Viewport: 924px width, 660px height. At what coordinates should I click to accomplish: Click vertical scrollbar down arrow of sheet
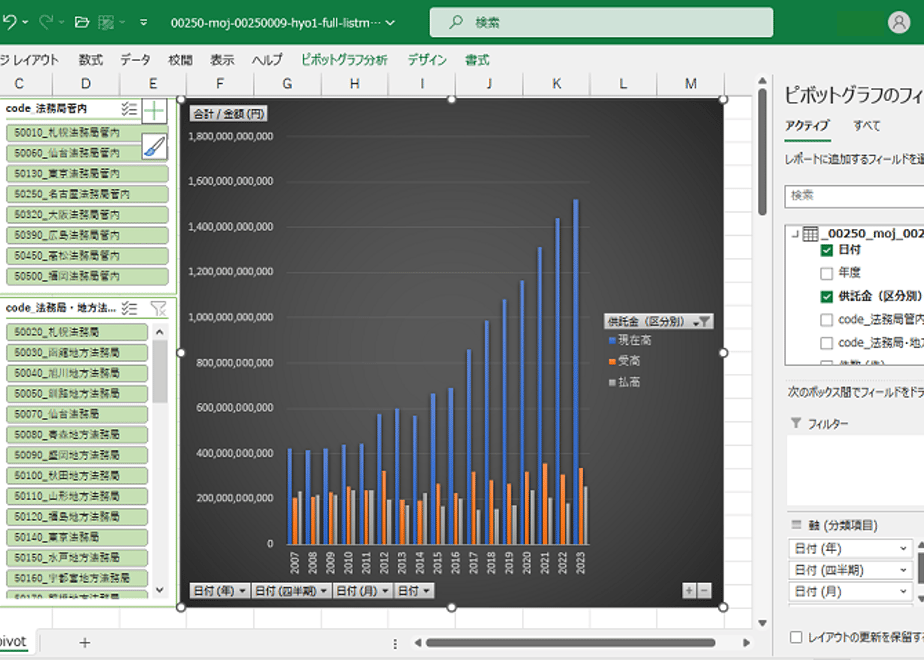tap(762, 623)
